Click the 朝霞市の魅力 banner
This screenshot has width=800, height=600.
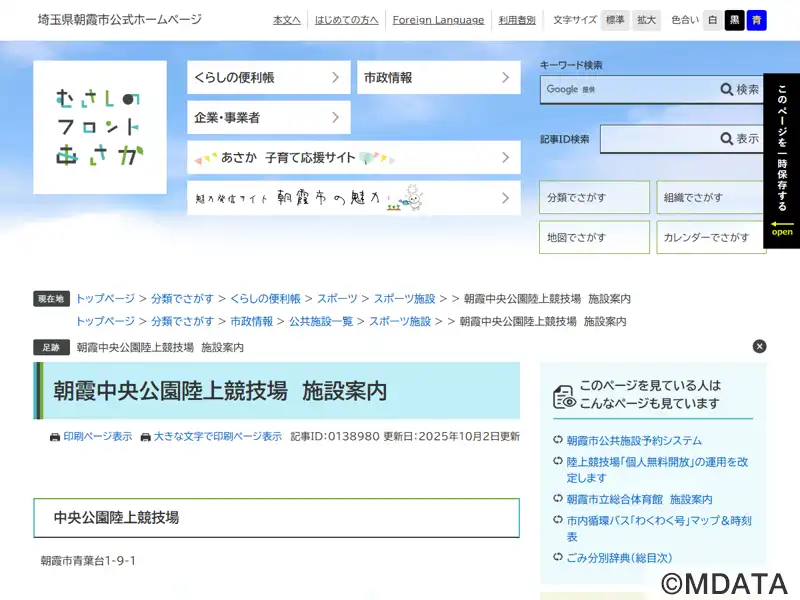click(354, 198)
